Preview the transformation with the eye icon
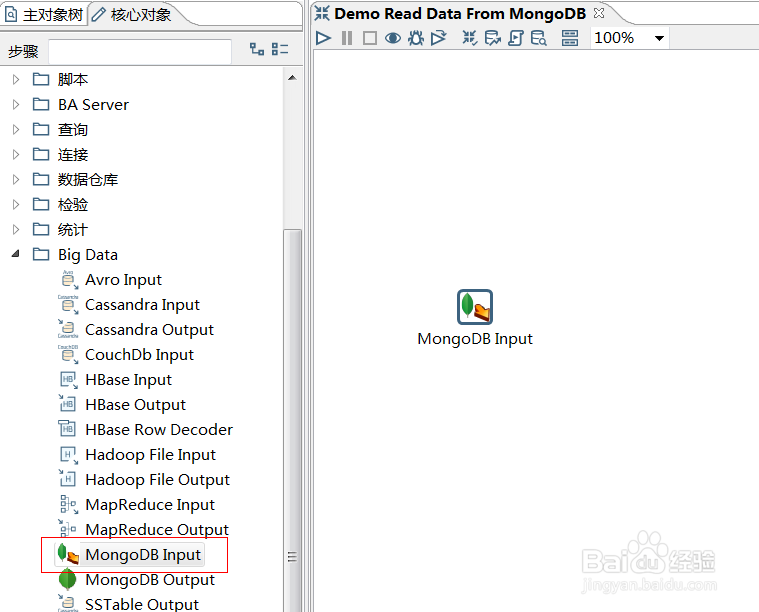 pos(393,38)
